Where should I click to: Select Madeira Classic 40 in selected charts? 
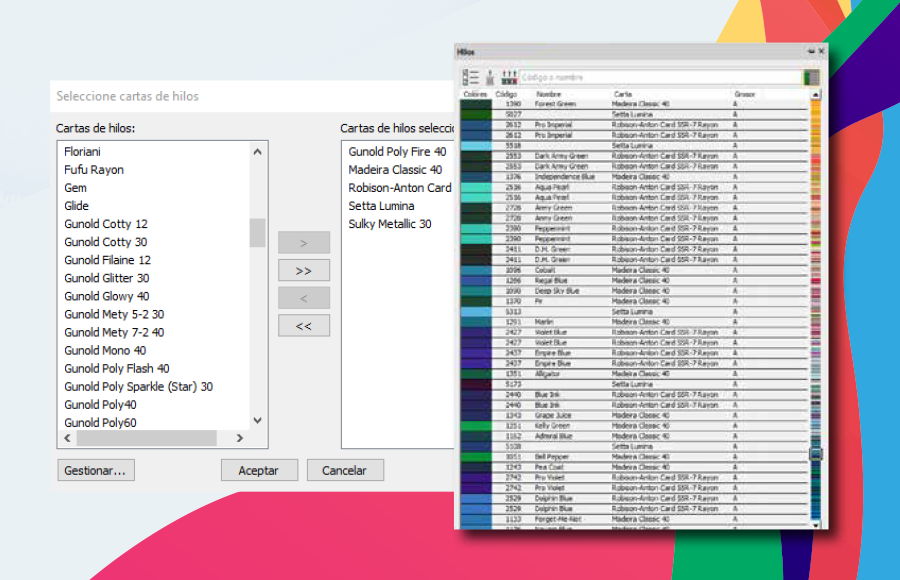[395, 169]
